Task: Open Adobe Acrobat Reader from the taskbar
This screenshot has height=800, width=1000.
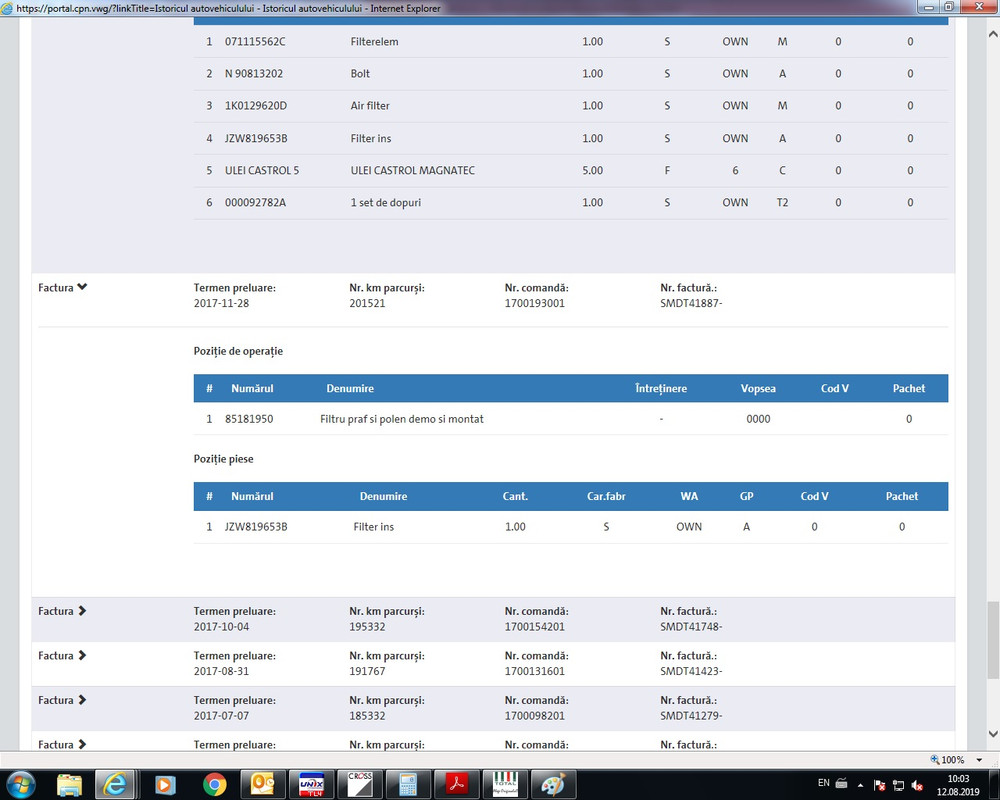Action: pos(457,784)
